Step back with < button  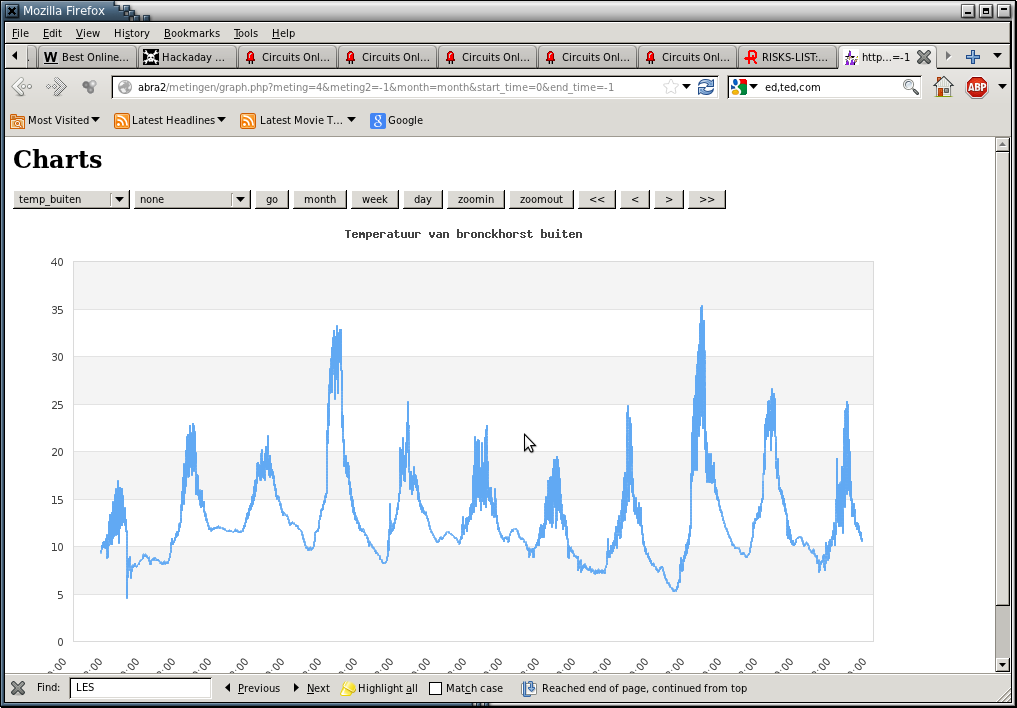(635, 199)
